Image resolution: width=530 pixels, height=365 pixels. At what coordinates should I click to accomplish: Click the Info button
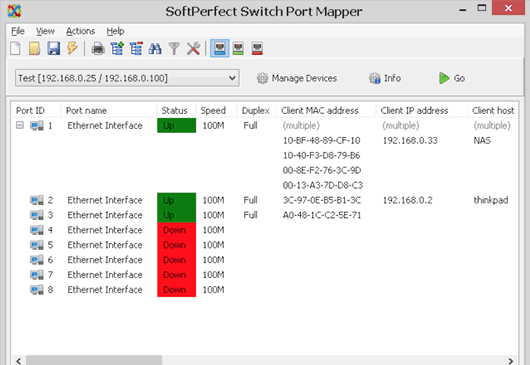[x=385, y=78]
